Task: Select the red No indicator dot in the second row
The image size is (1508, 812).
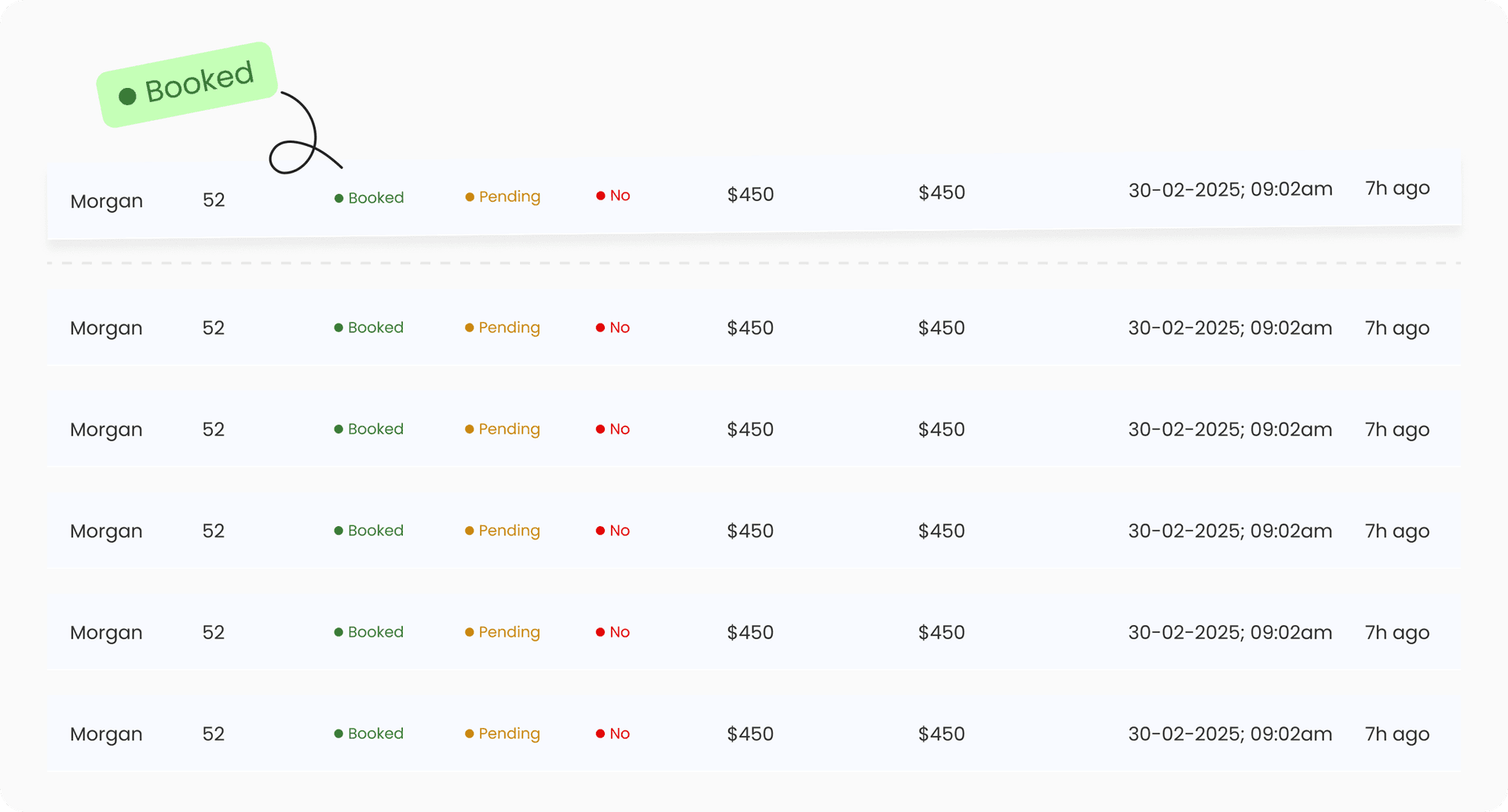Action: (x=601, y=327)
